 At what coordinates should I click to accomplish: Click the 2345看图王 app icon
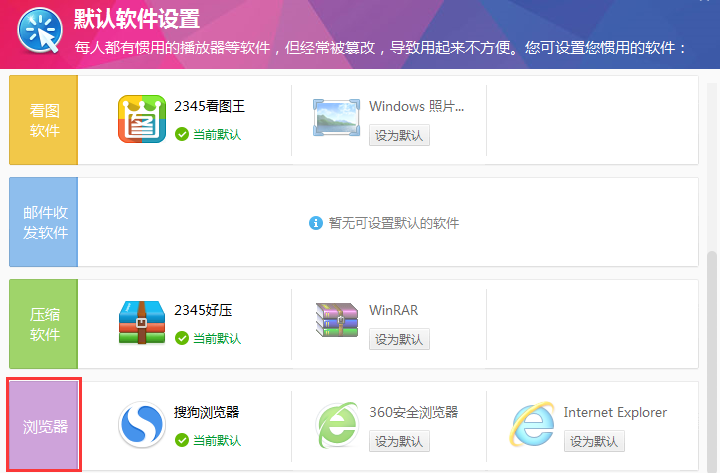pyautogui.click(x=142, y=119)
